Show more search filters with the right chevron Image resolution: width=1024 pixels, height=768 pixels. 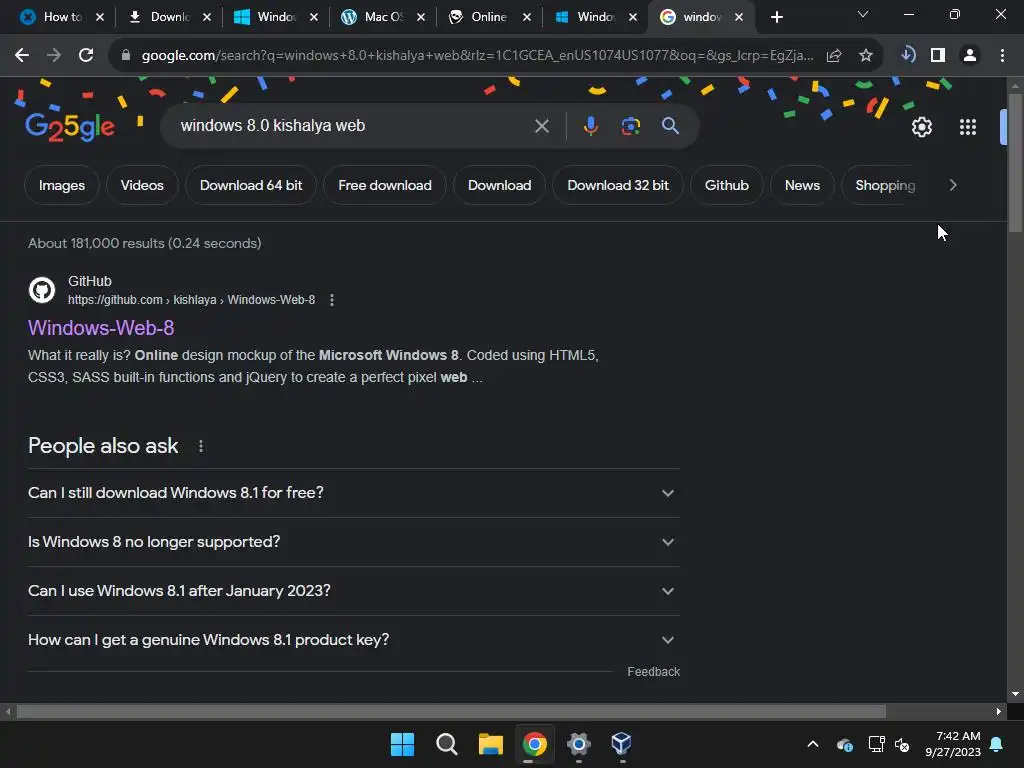click(953, 185)
